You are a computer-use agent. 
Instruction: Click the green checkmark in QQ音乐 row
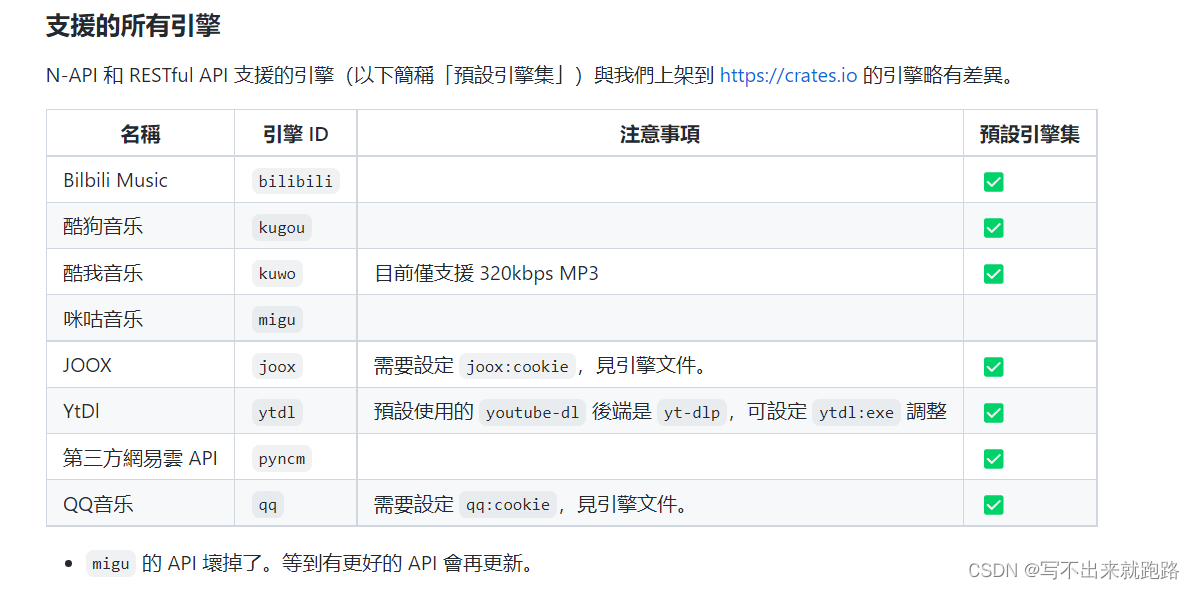(x=993, y=504)
